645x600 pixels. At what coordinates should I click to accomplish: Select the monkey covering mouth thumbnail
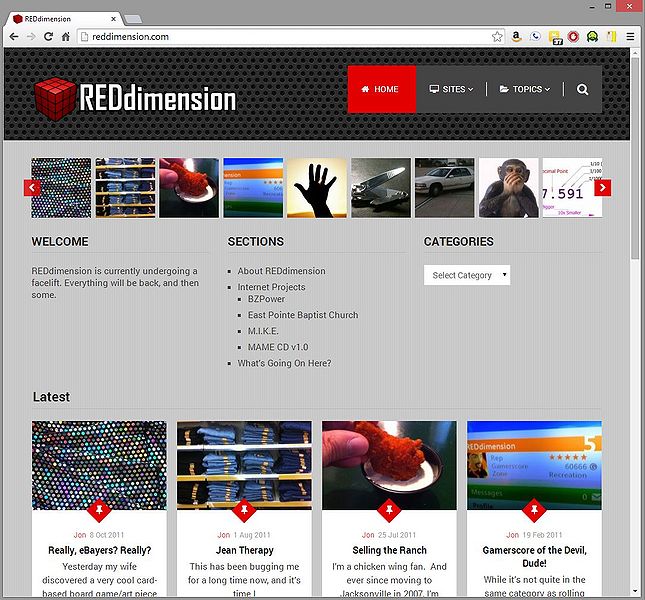point(509,188)
